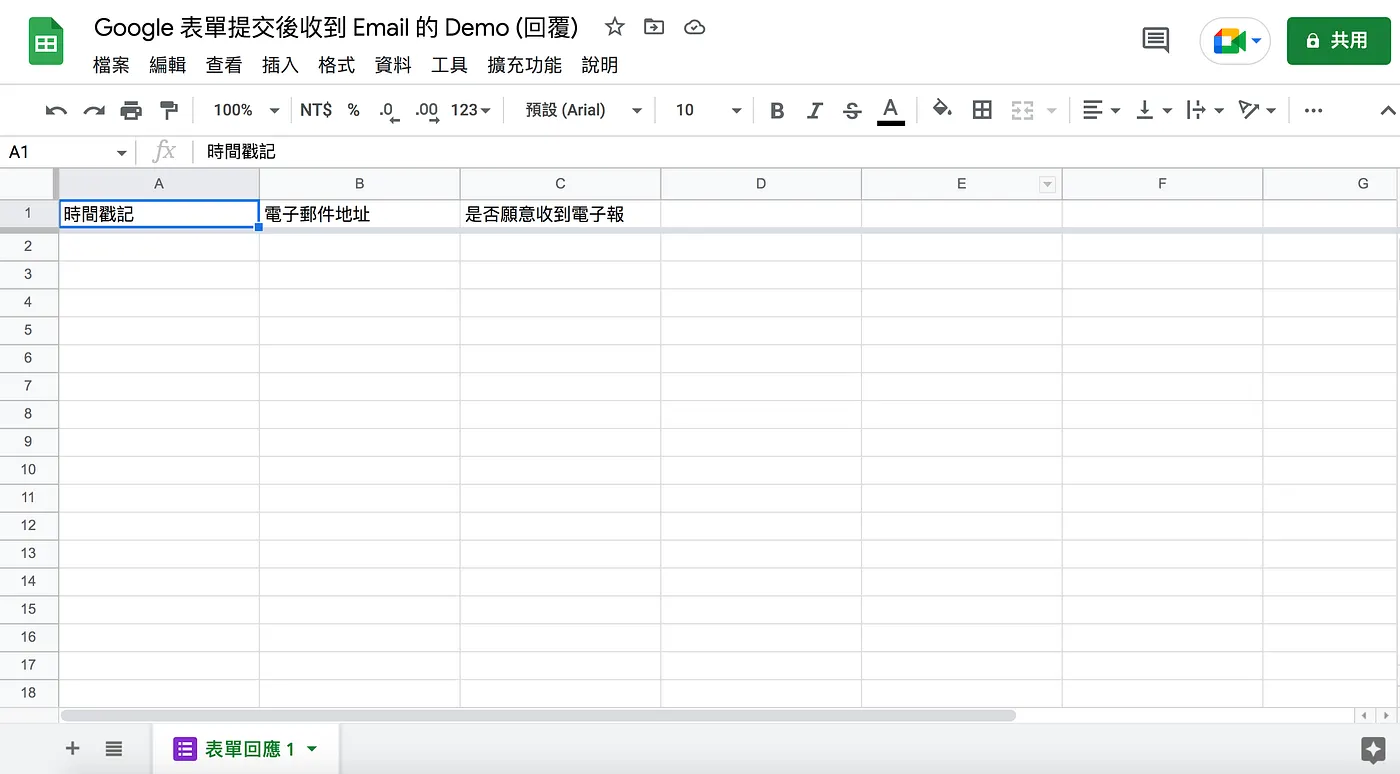Format as percent with % icon
The width and height of the screenshot is (1400, 774).
353,110
